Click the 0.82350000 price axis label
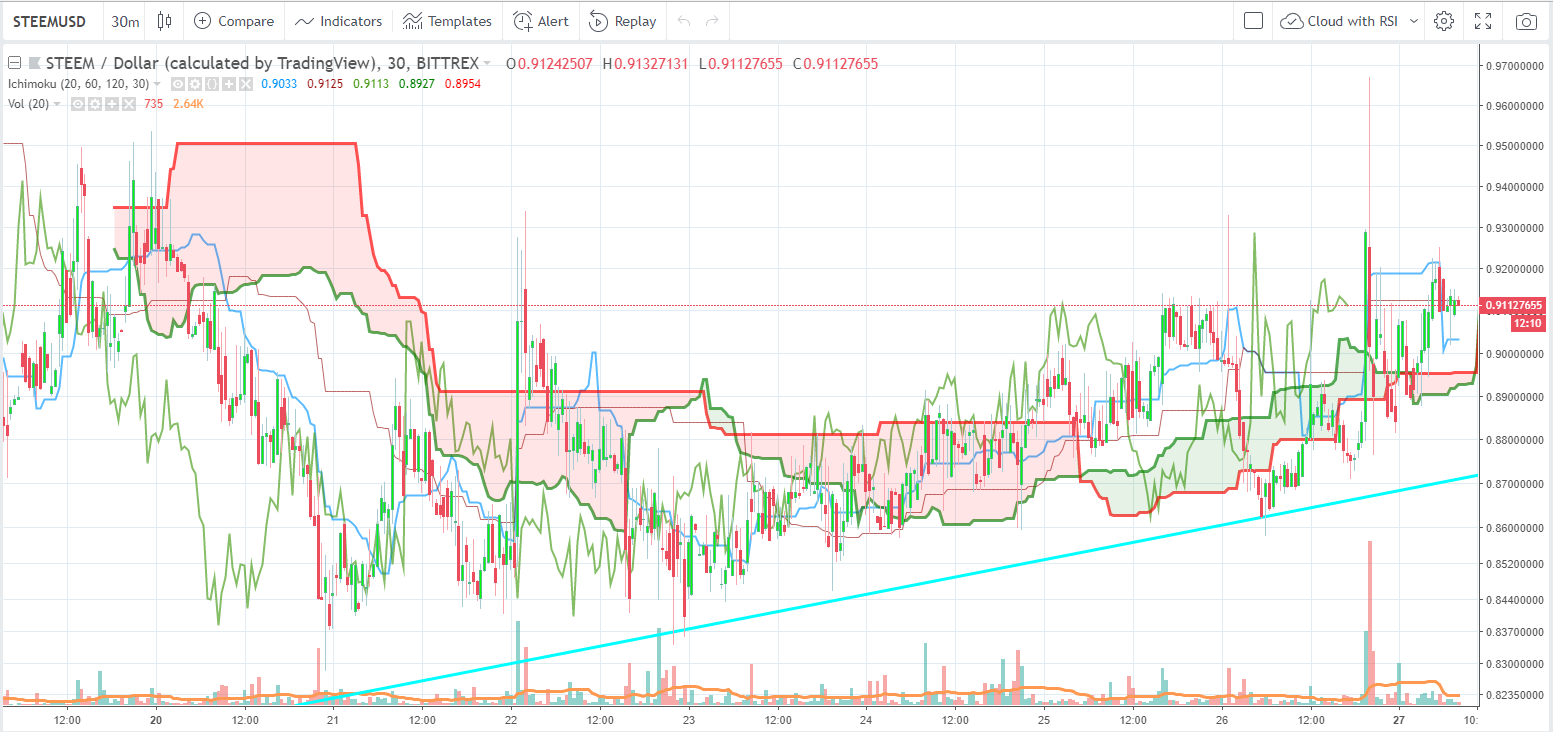 (1516, 696)
